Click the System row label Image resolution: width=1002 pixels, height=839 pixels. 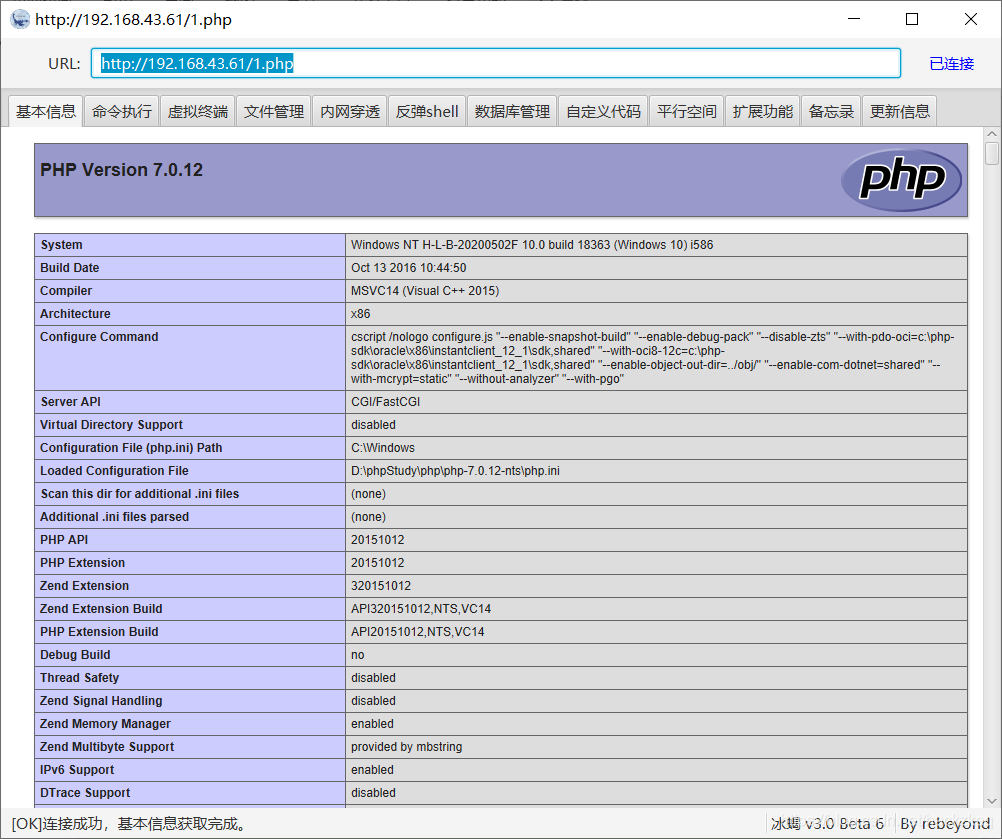(61, 245)
